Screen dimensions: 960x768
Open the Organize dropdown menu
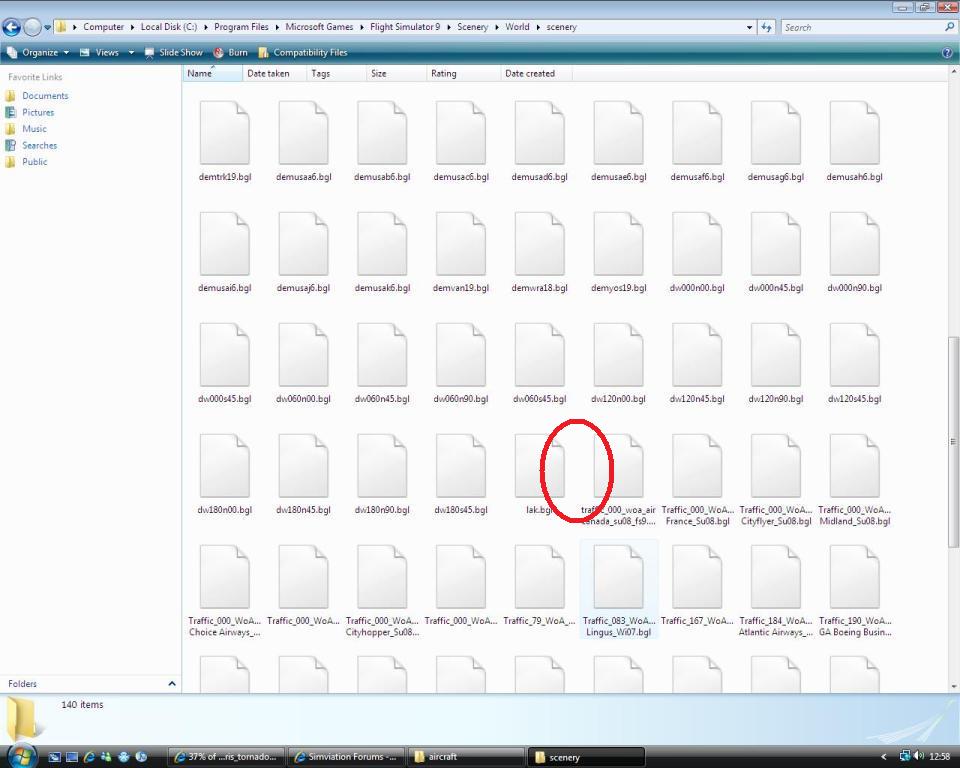[x=38, y=52]
